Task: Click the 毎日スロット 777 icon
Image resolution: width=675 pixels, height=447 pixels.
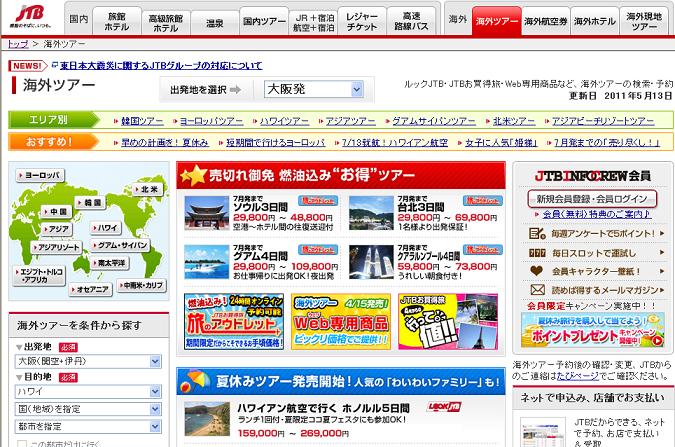Action: click(x=537, y=253)
